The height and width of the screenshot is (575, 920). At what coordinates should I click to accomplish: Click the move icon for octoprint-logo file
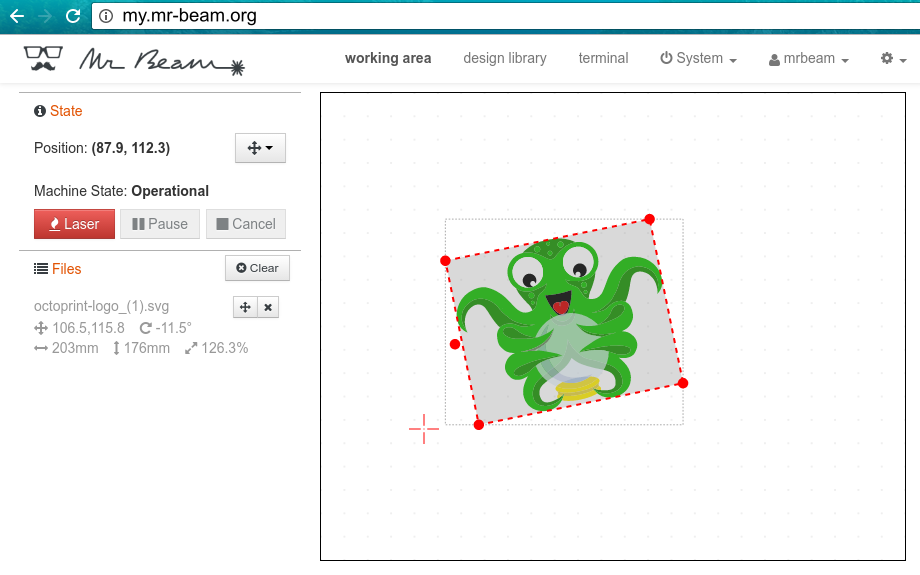click(245, 307)
